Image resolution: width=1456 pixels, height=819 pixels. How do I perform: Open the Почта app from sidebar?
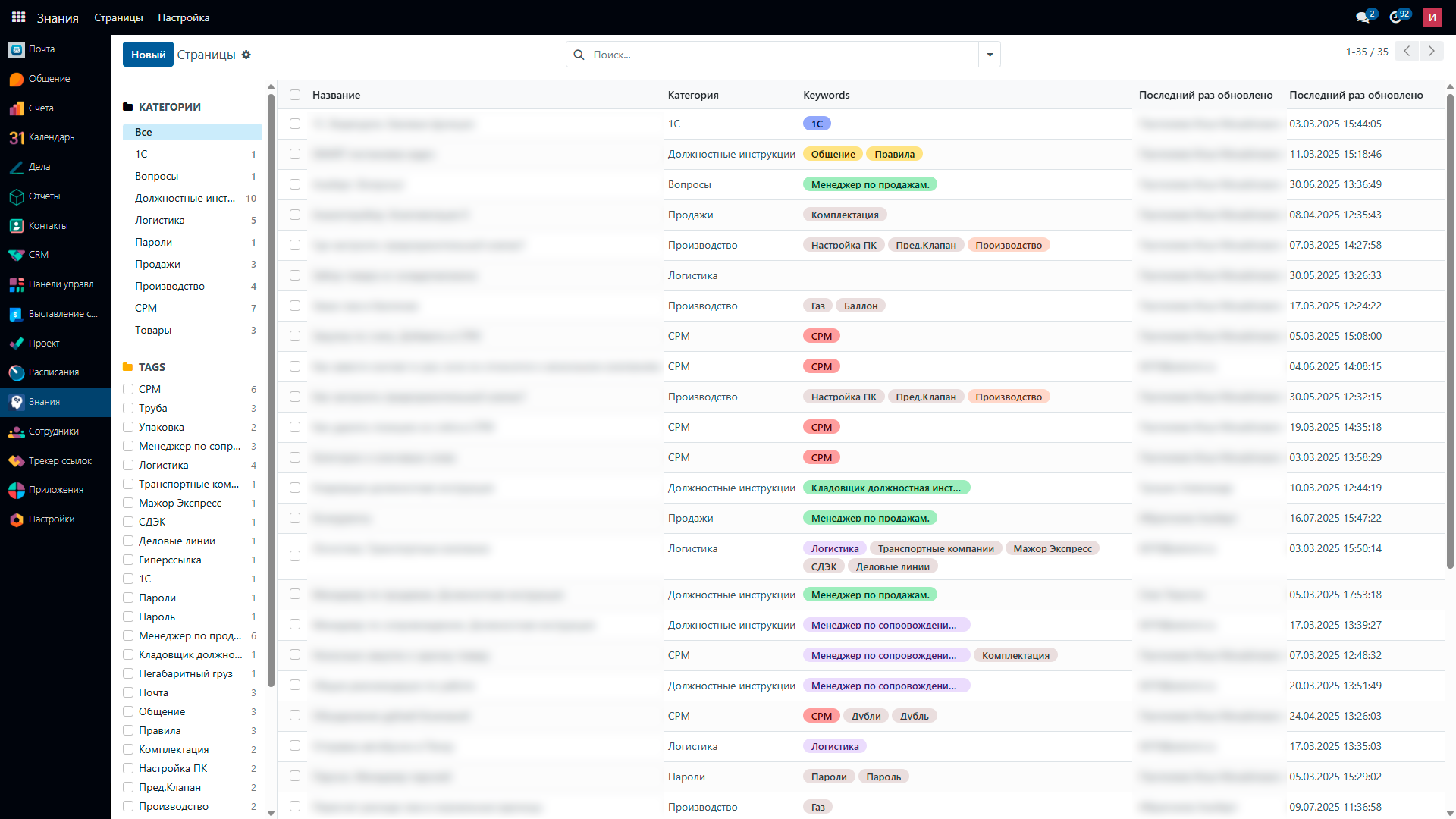pos(41,49)
